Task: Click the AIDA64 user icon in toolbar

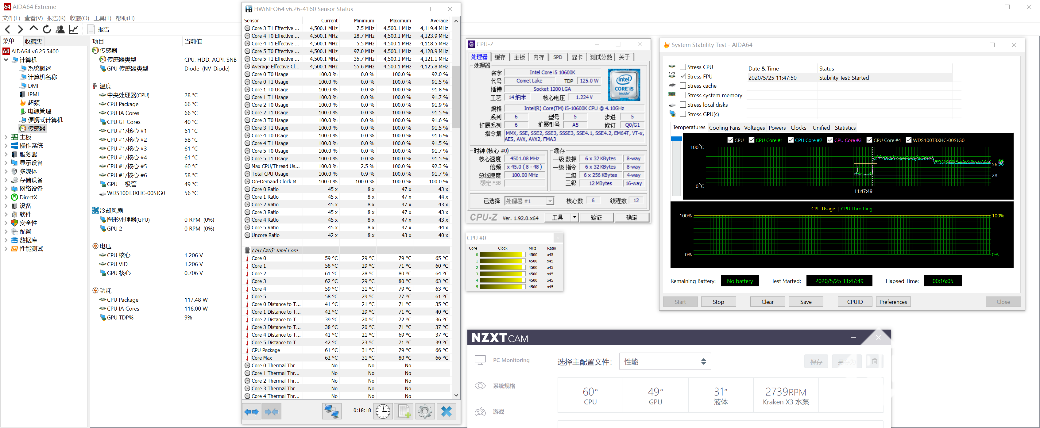Action: [60, 29]
